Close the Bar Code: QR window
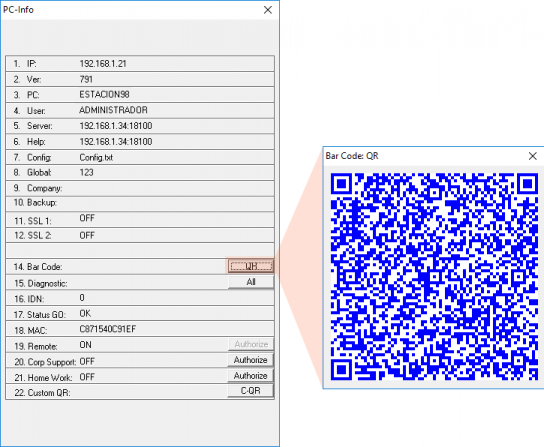Image resolution: width=544 pixels, height=447 pixels. coord(533,156)
